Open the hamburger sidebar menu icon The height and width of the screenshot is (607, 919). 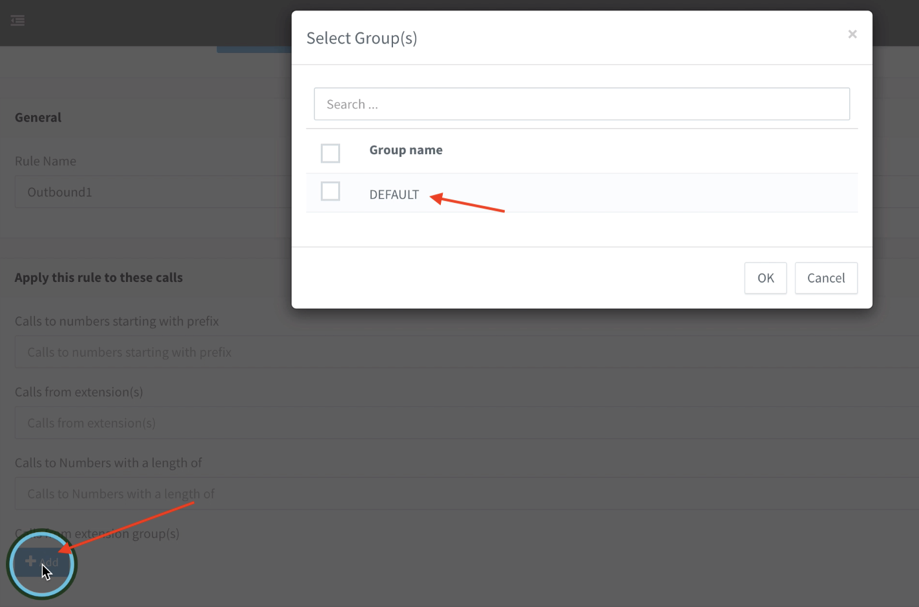coord(18,20)
